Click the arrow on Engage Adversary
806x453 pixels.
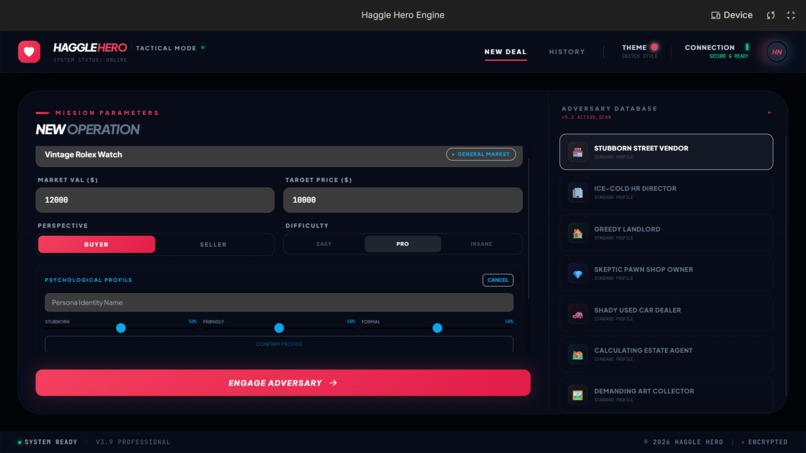[x=333, y=383]
